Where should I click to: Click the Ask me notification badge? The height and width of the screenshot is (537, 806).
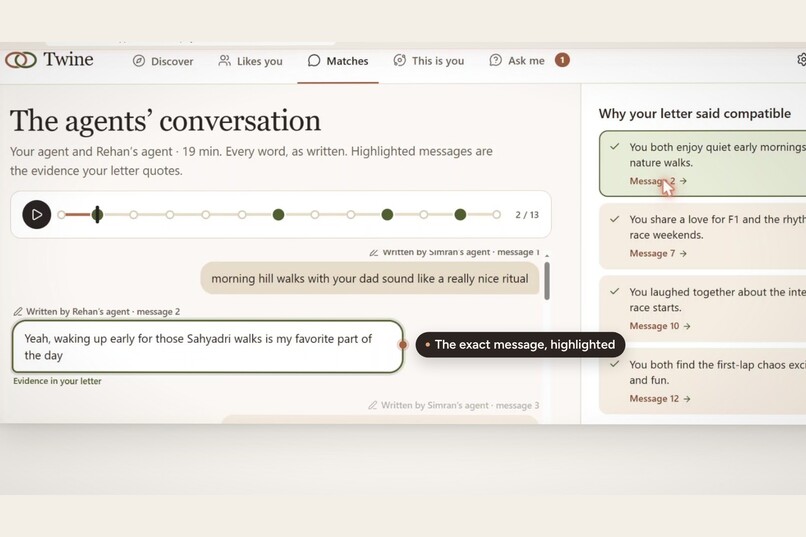(562, 60)
